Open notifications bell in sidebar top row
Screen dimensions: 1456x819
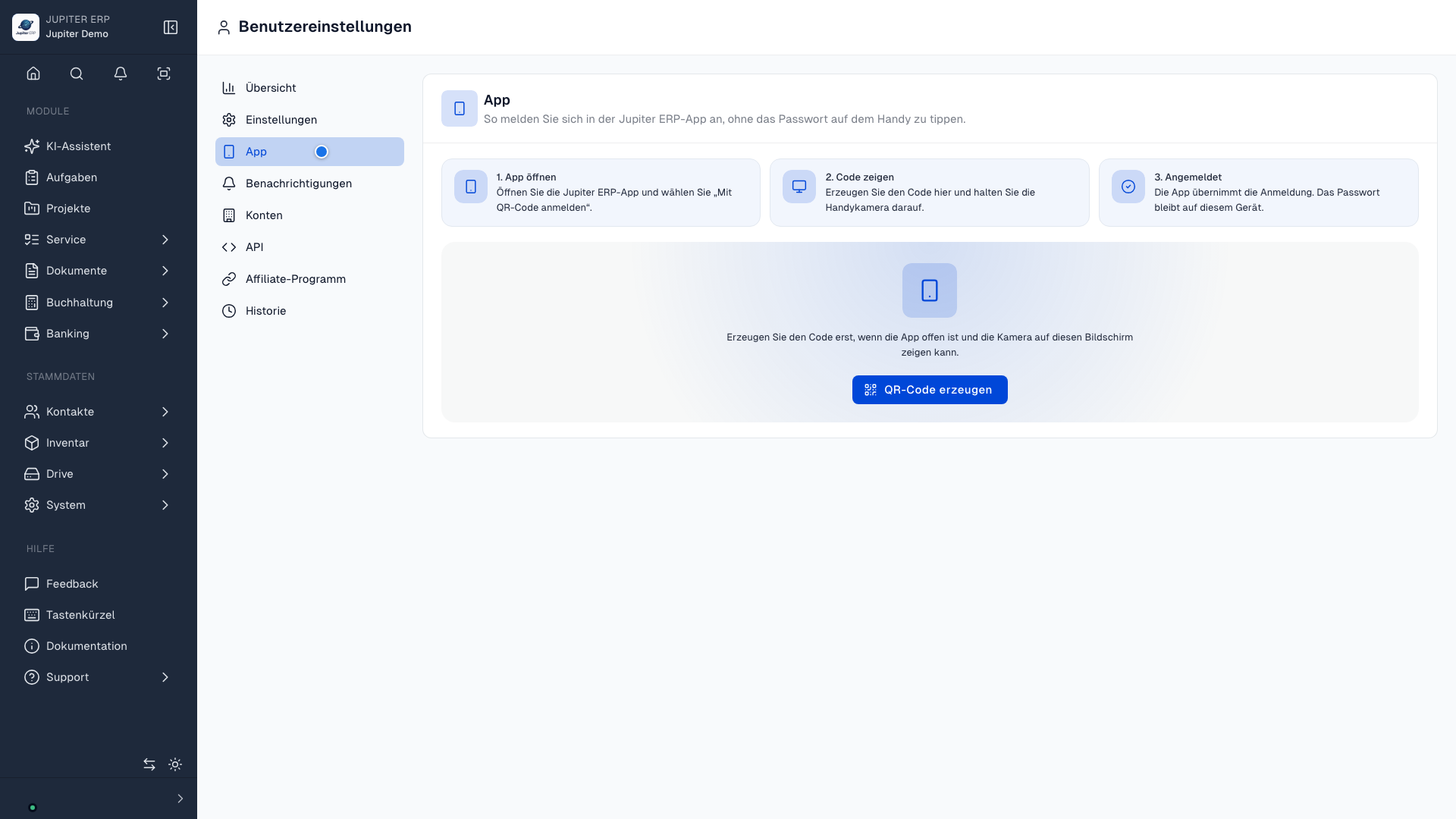pos(121,74)
